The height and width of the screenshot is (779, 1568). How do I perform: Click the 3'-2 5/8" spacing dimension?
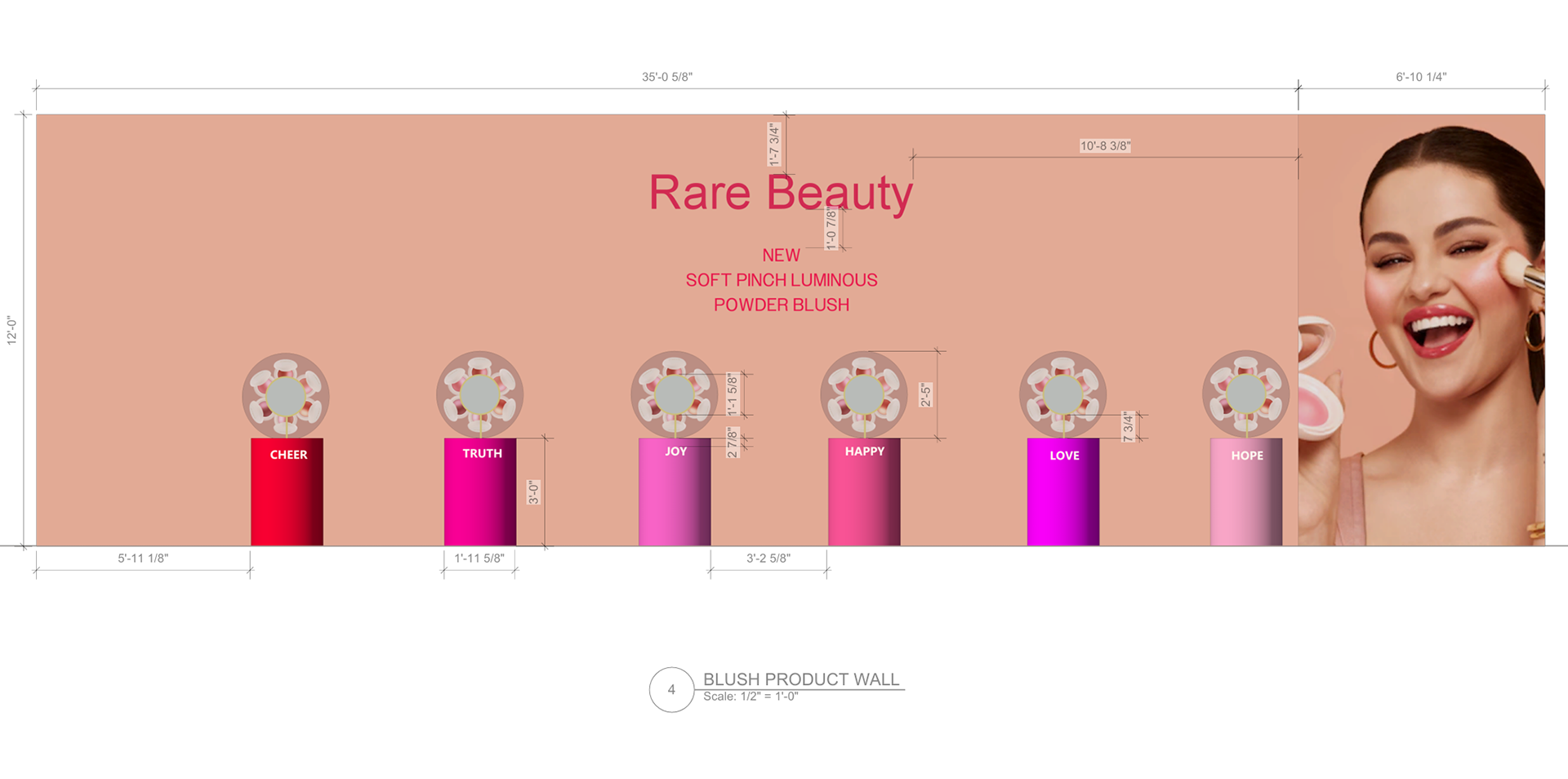tap(768, 559)
